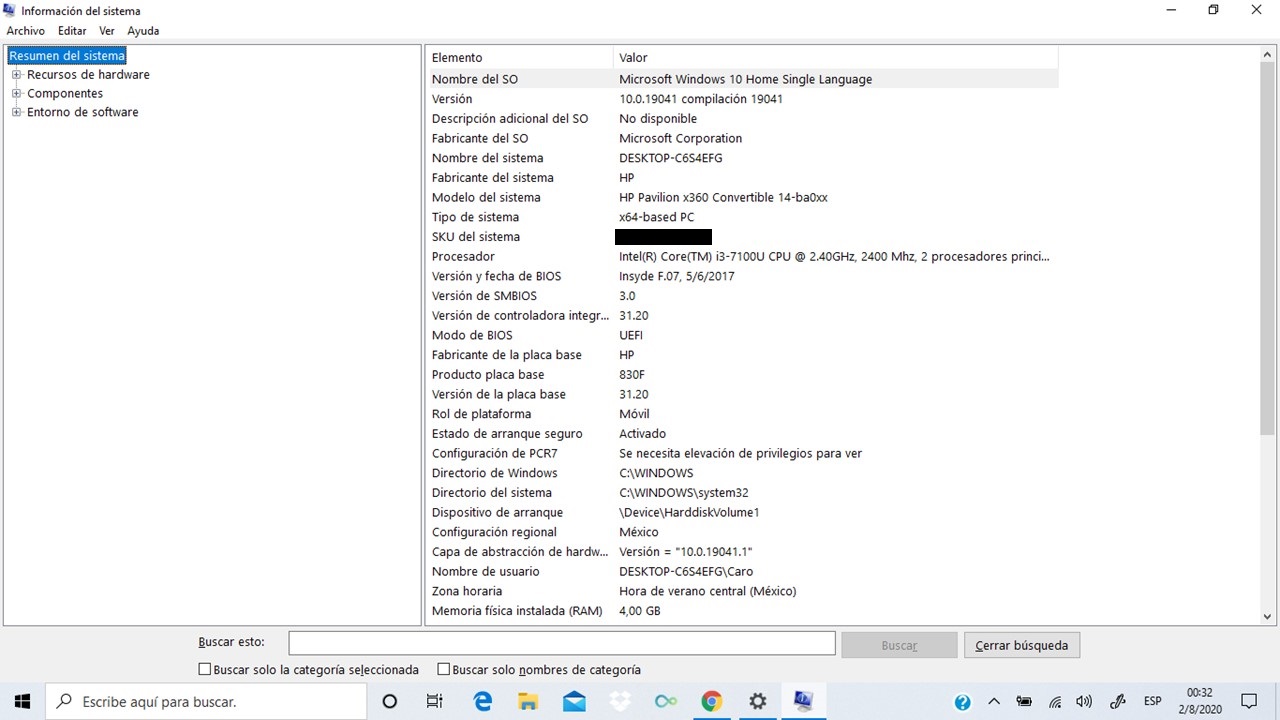Open the Ayuda menu
1280x720 pixels.
(143, 31)
